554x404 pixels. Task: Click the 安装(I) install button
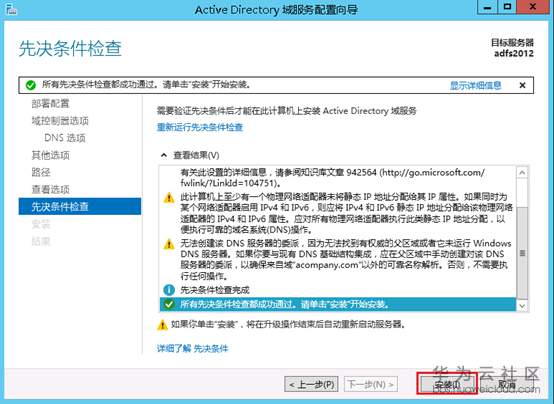(x=447, y=384)
